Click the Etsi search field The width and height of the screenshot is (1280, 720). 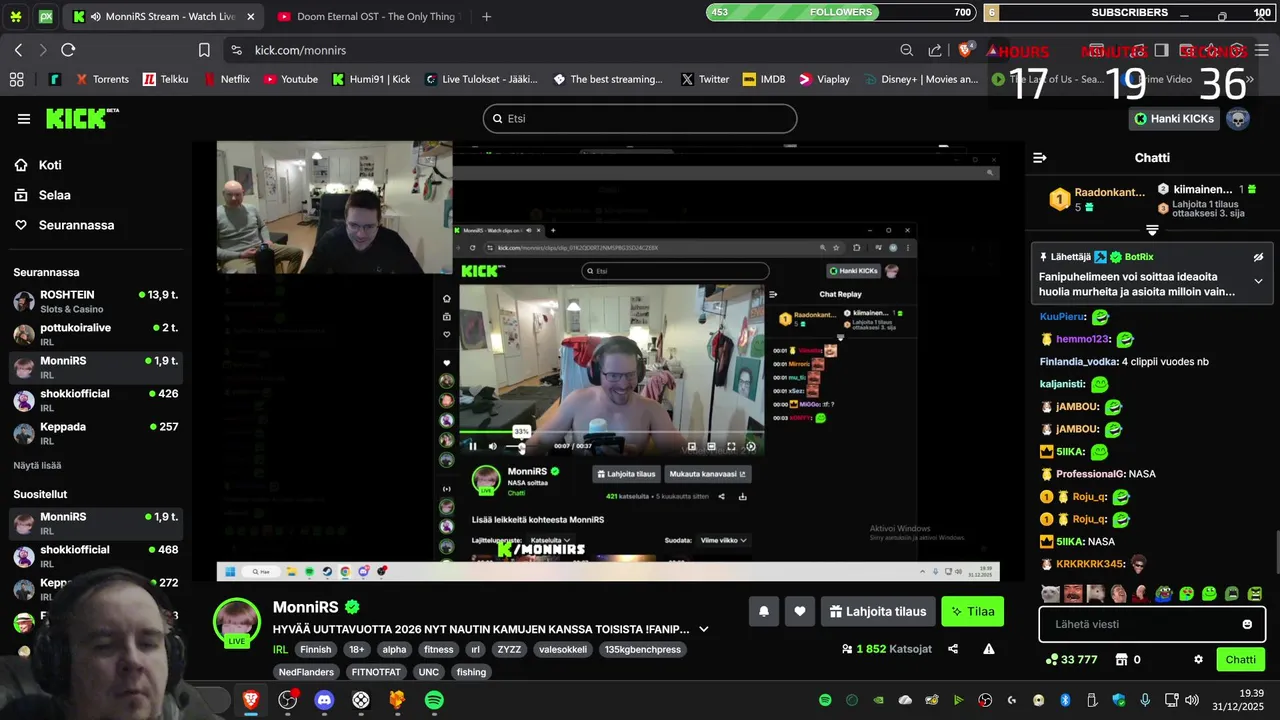click(x=640, y=118)
